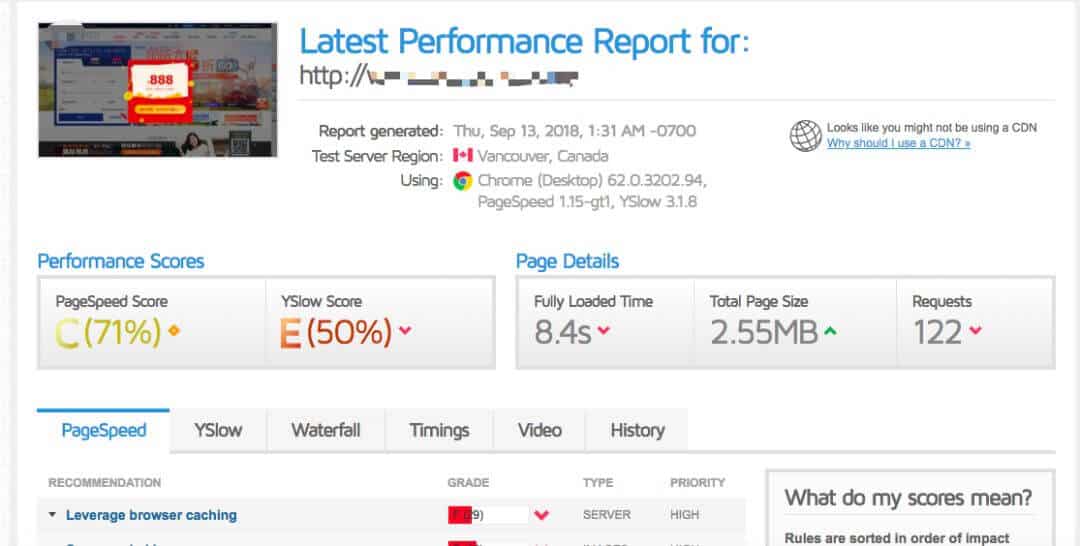1080x546 pixels.
Task: Click the Canada flag icon
Action: [463, 156]
